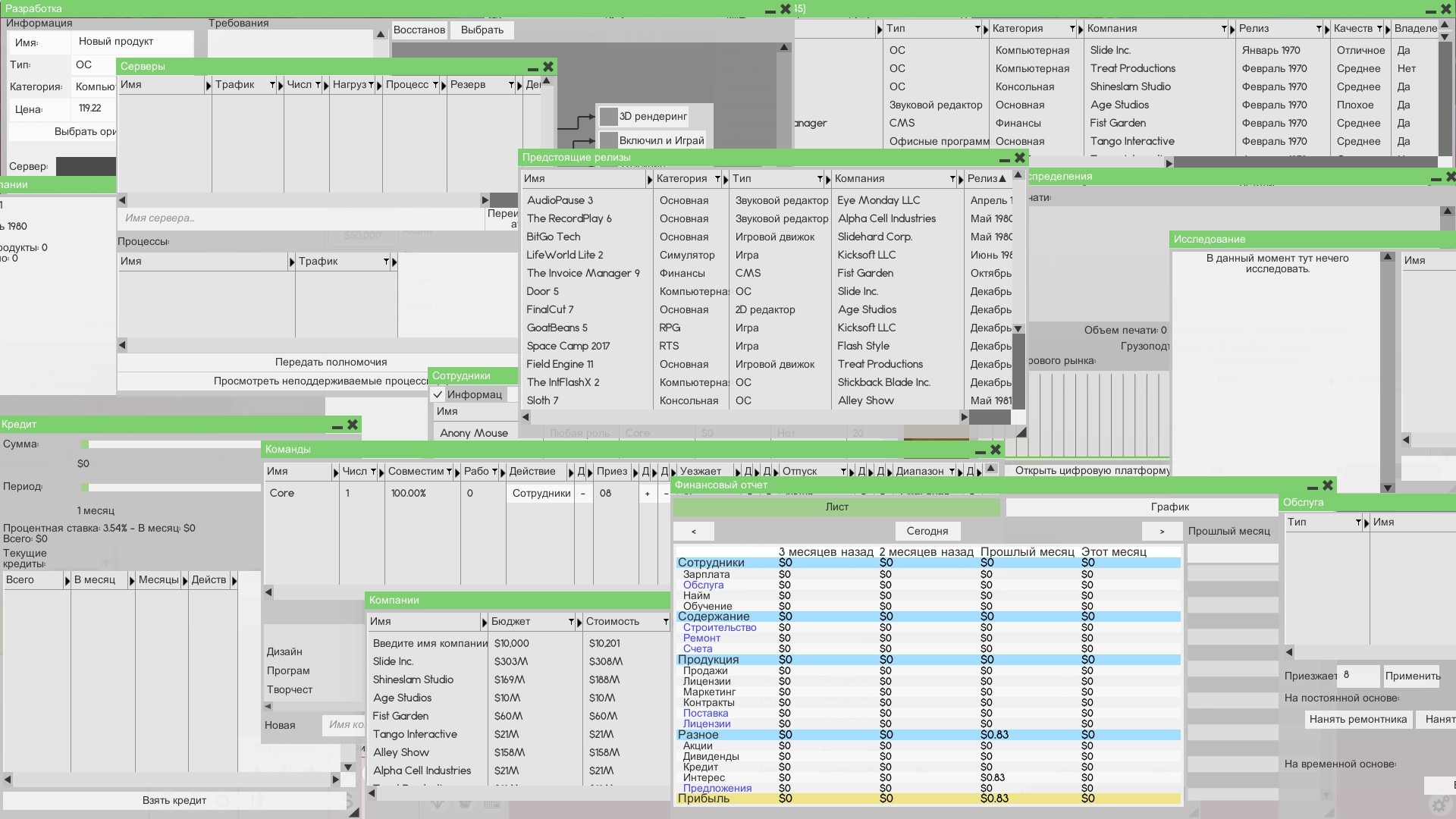Open the Трафик filter in Серверы window
Screen dimensions: 1456x819
click(x=272, y=85)
